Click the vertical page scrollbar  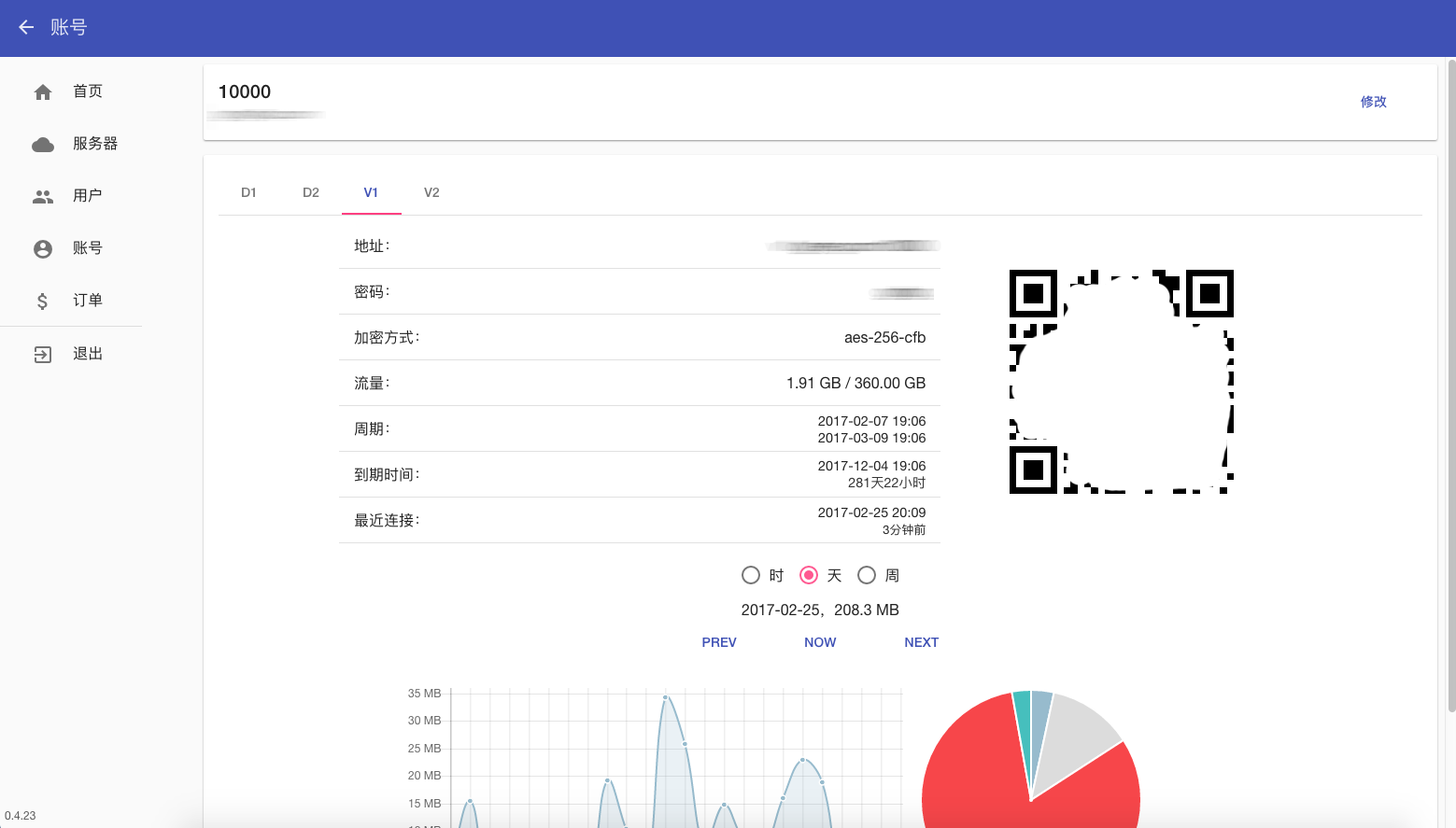1451,386
